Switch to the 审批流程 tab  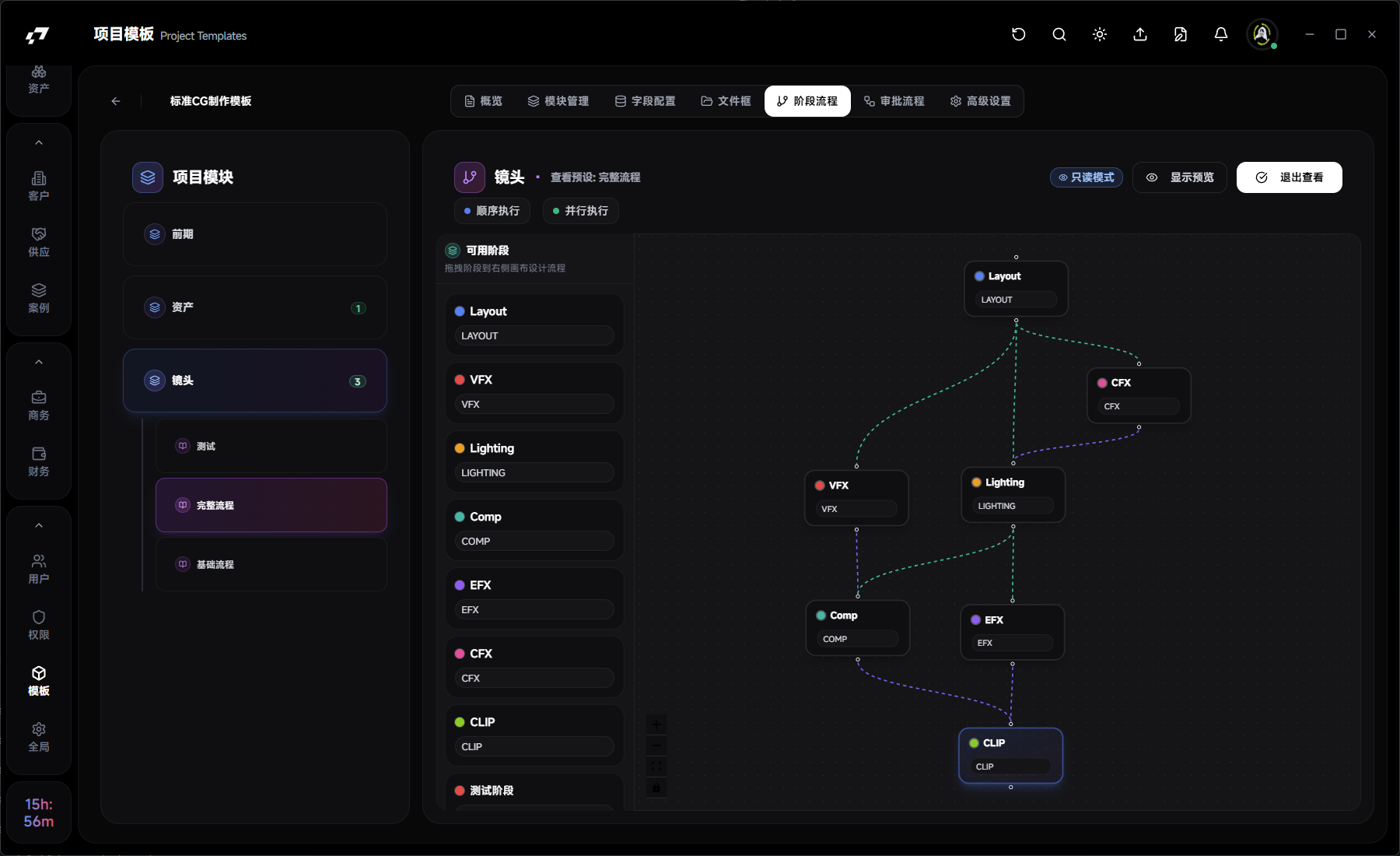894,101
